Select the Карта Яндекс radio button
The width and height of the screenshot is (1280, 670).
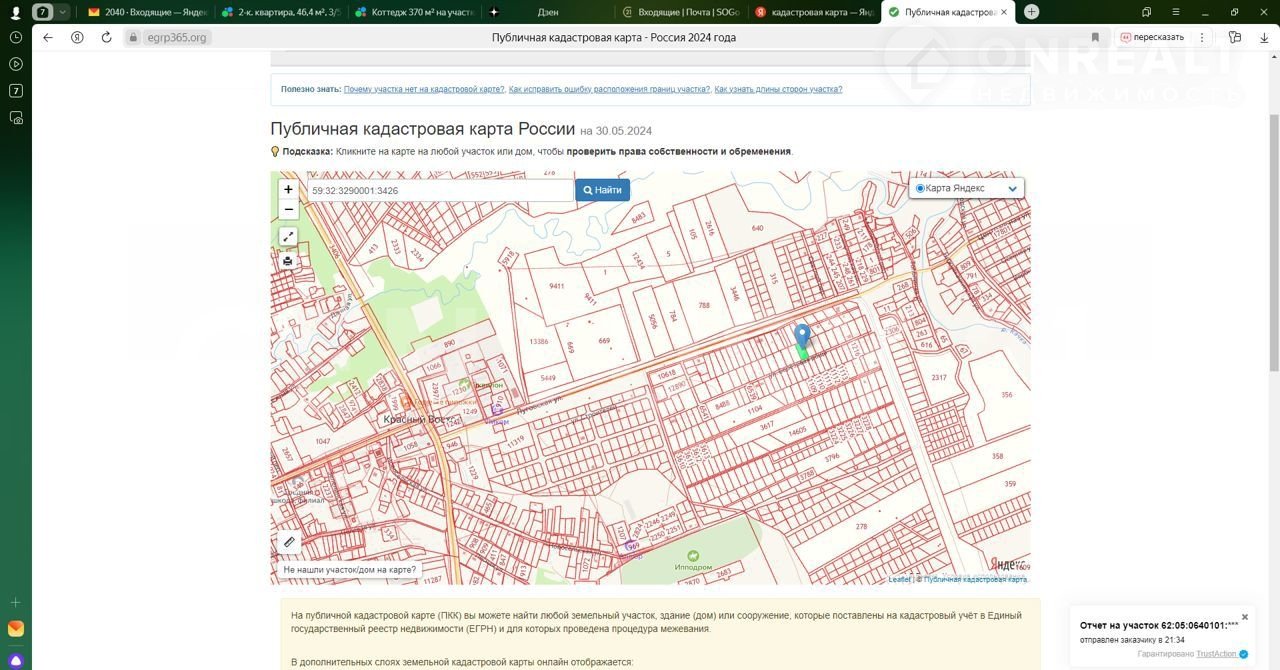point(920,188)
